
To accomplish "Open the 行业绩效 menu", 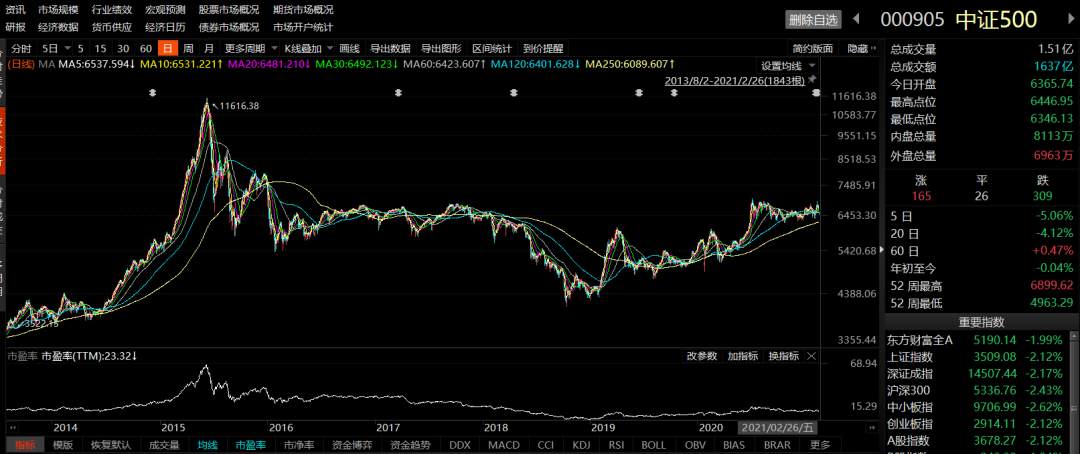I will click(112, 10).
